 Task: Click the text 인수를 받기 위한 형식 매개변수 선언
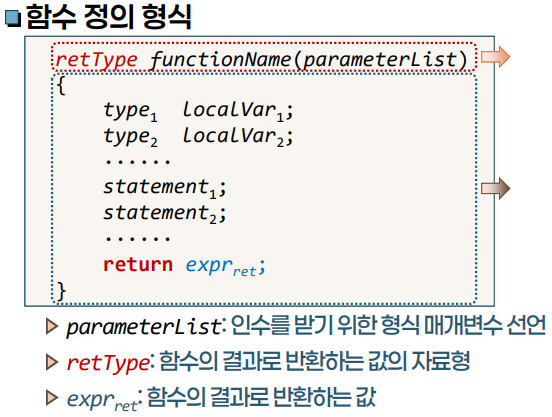pyautogui.click(x=388, y=325)
